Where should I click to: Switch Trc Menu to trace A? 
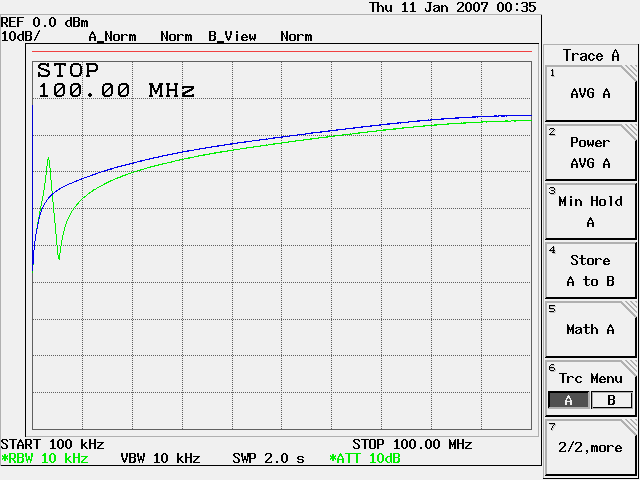pos(568,400)
